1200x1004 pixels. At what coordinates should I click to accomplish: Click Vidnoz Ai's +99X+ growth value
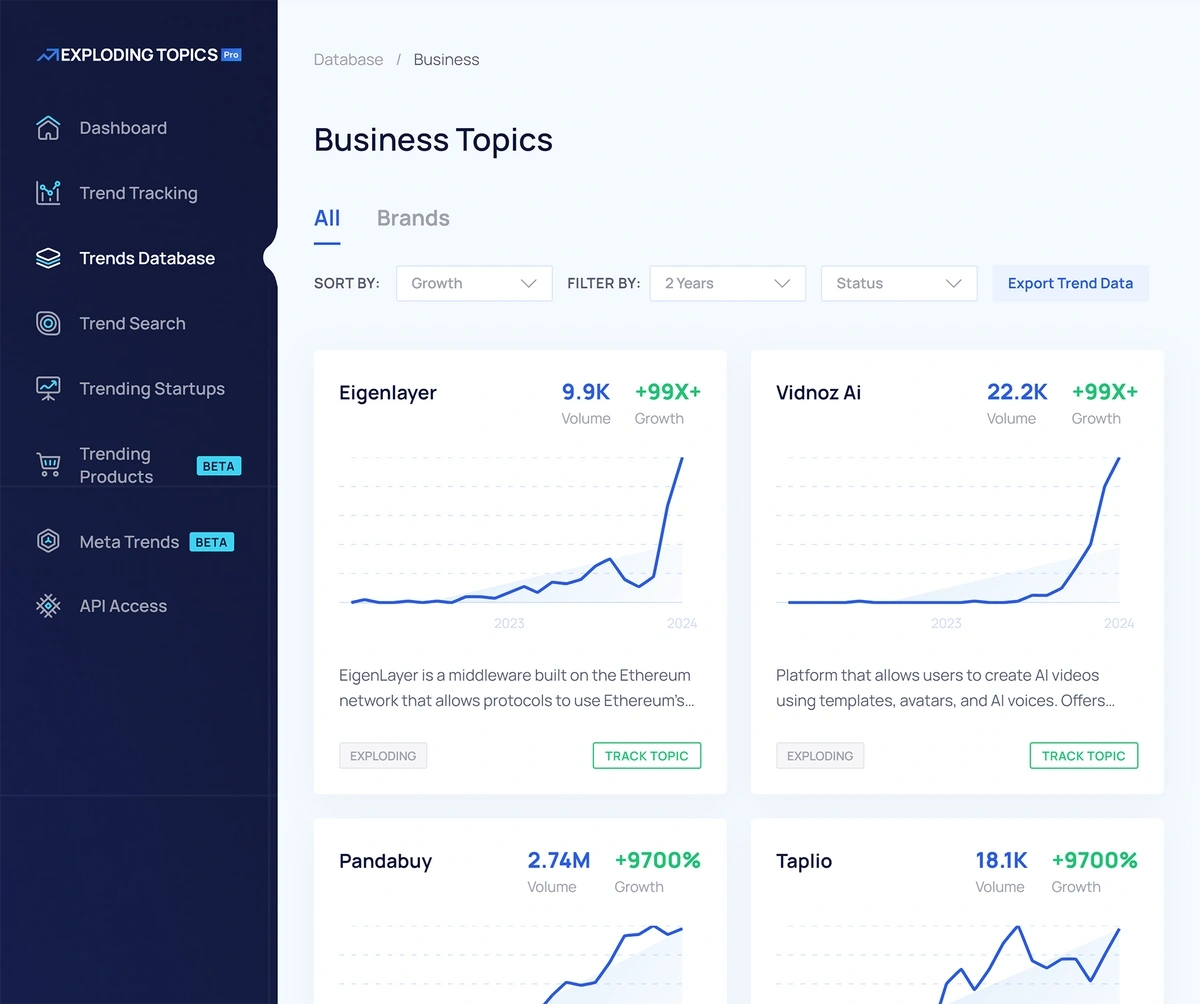coord(1105,392)
